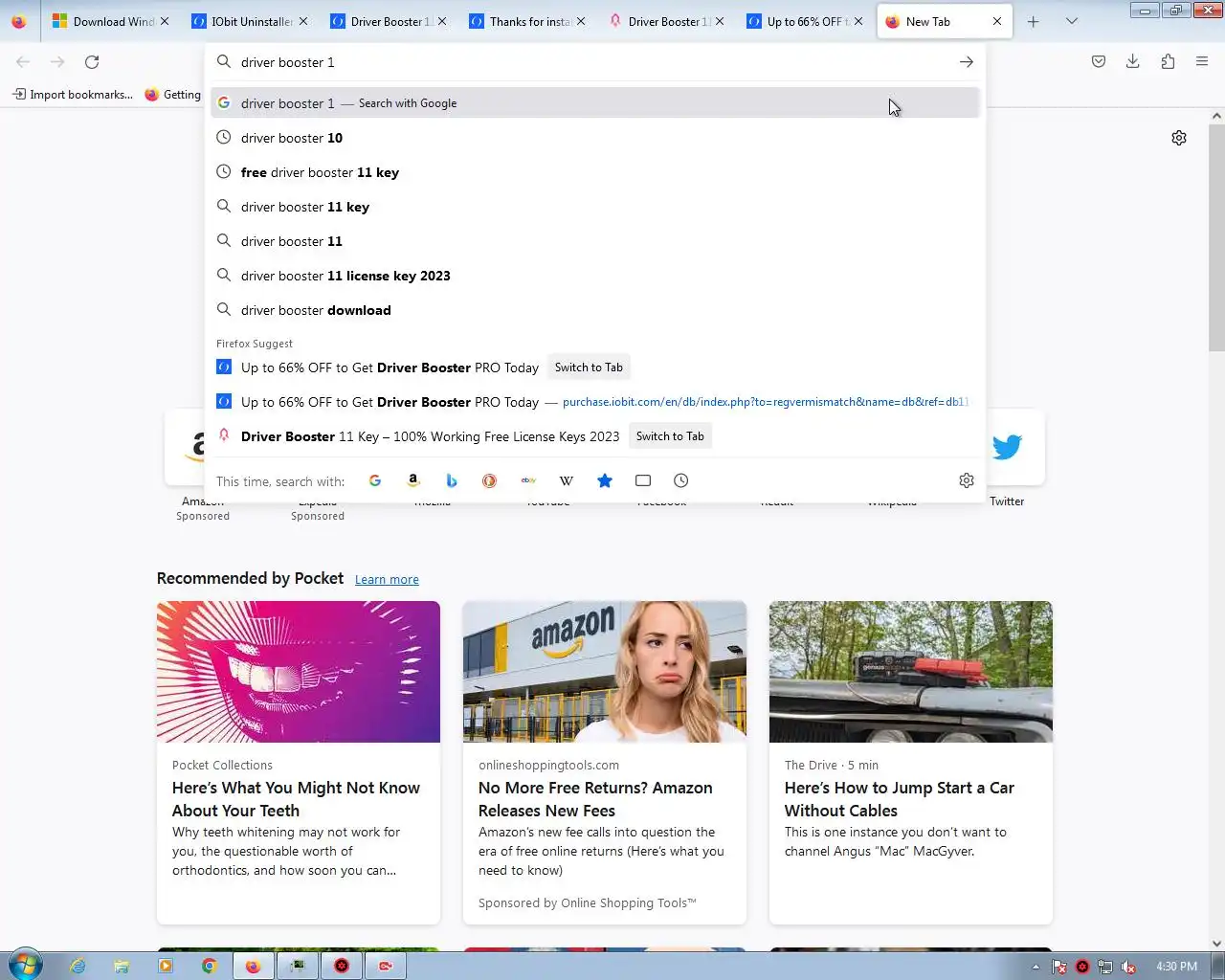1225x980 pixels.
Task: Switch to the Download Windows tab
Action: (112, 21)
